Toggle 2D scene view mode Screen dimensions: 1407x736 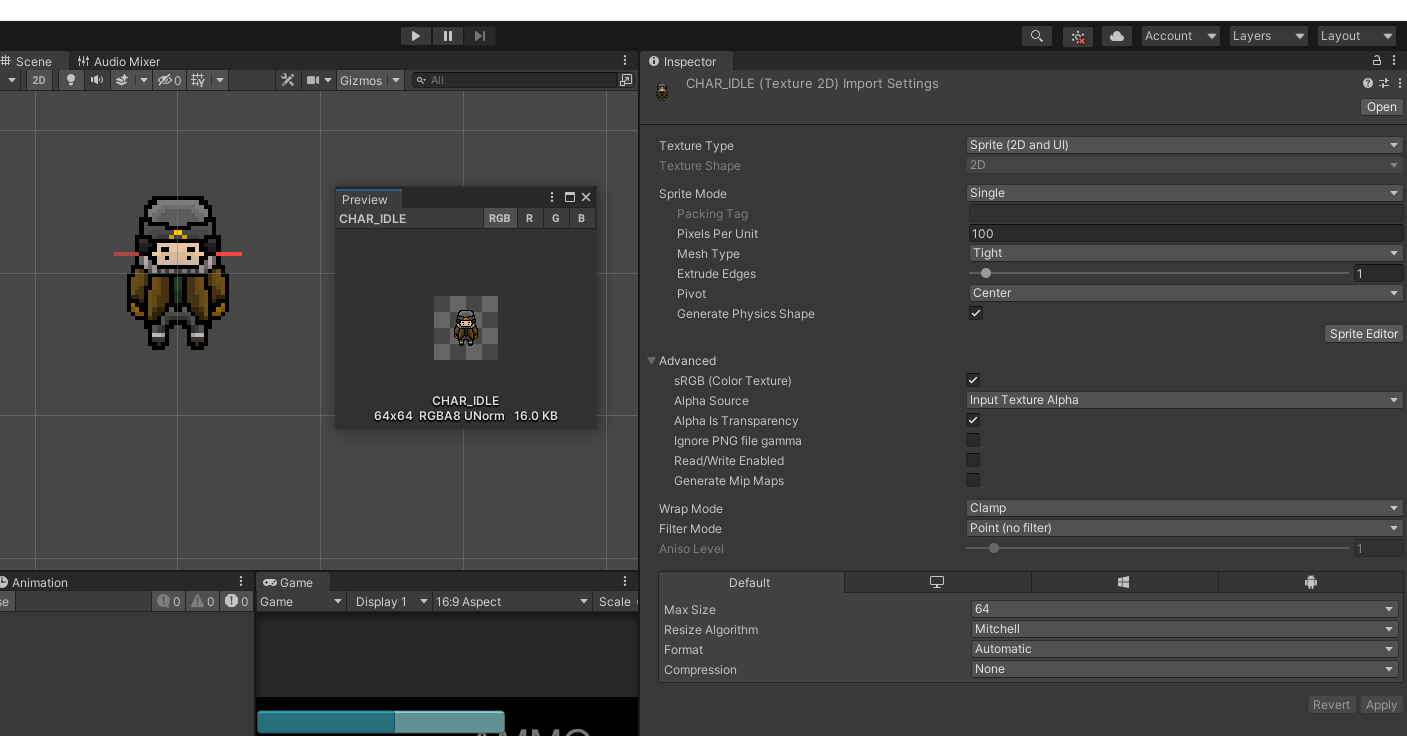tap(38, 80)
